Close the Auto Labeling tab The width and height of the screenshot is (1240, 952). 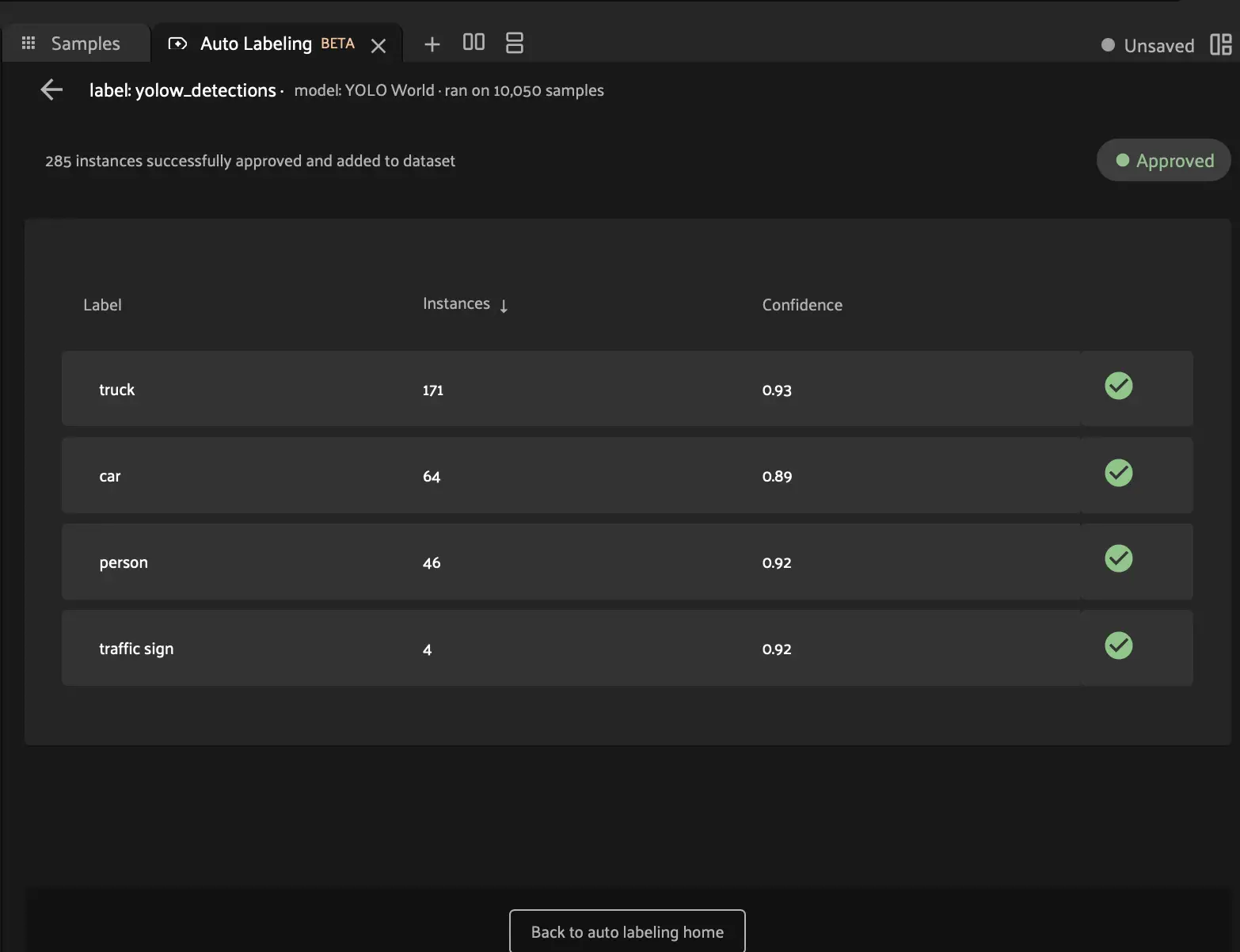[x=378, y=46]
